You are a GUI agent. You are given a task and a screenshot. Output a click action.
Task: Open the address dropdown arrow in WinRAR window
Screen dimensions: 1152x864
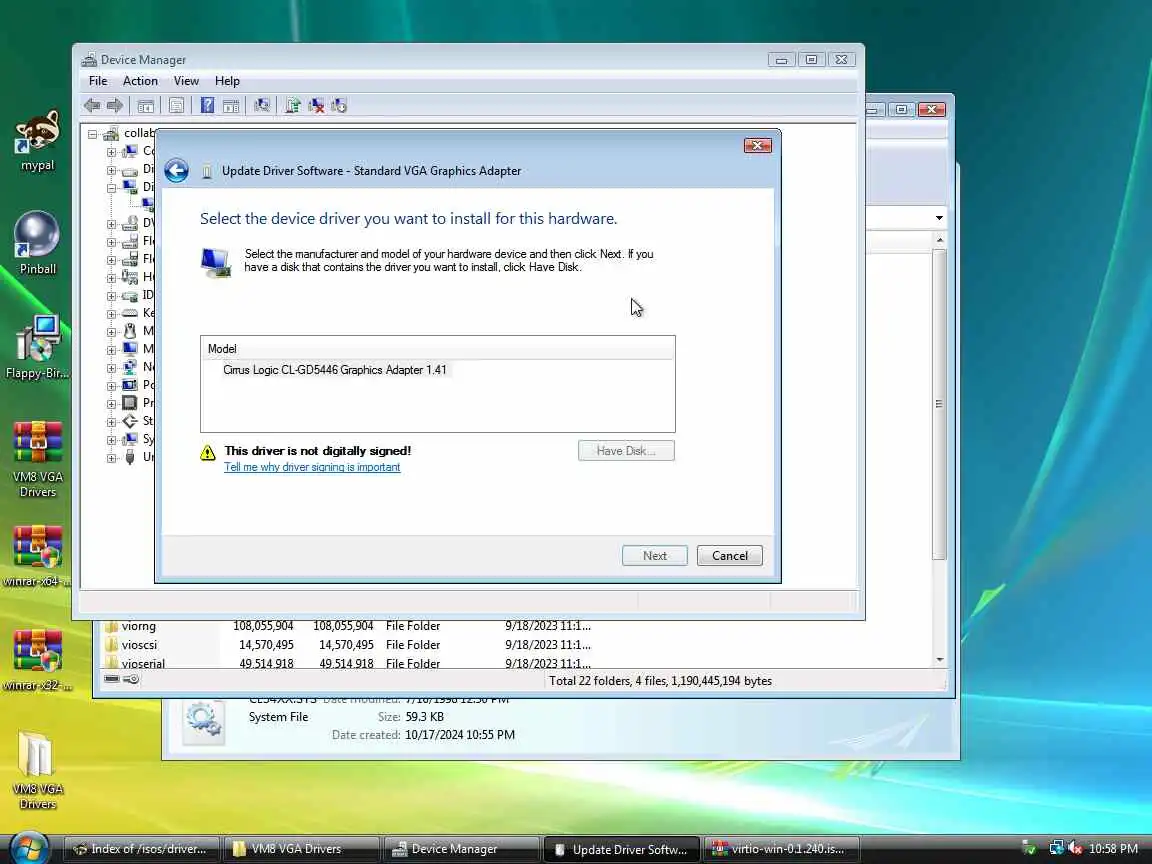(x=939, y=218)
